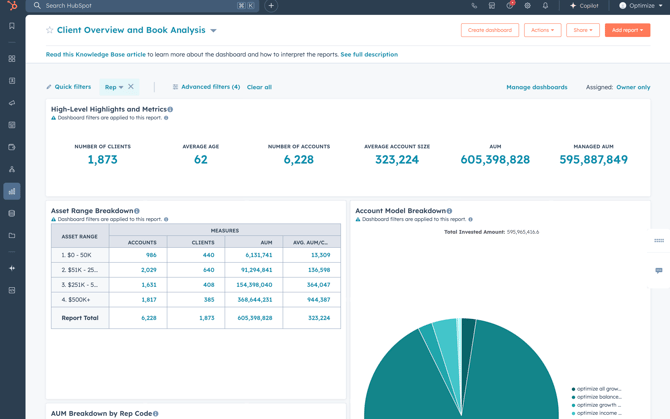Favorite the dashboard with the star icon
This screenshot has width=670, height=419.
[50, 30]
